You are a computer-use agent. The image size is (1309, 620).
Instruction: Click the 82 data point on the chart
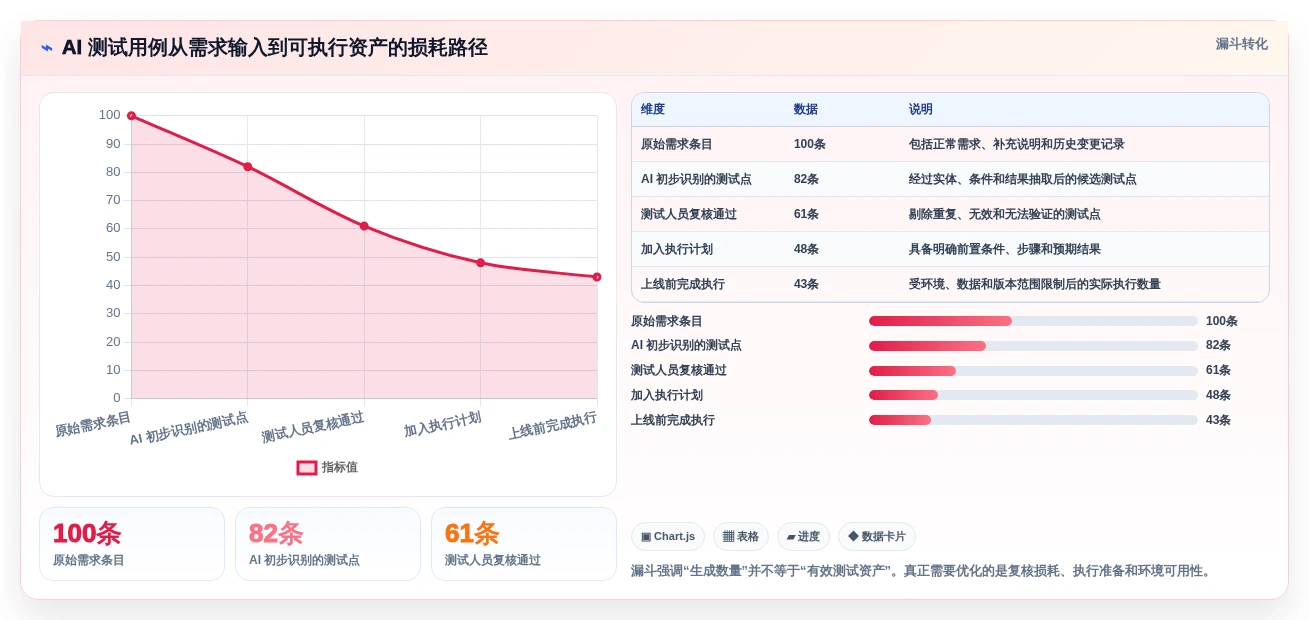pos(248,167)
